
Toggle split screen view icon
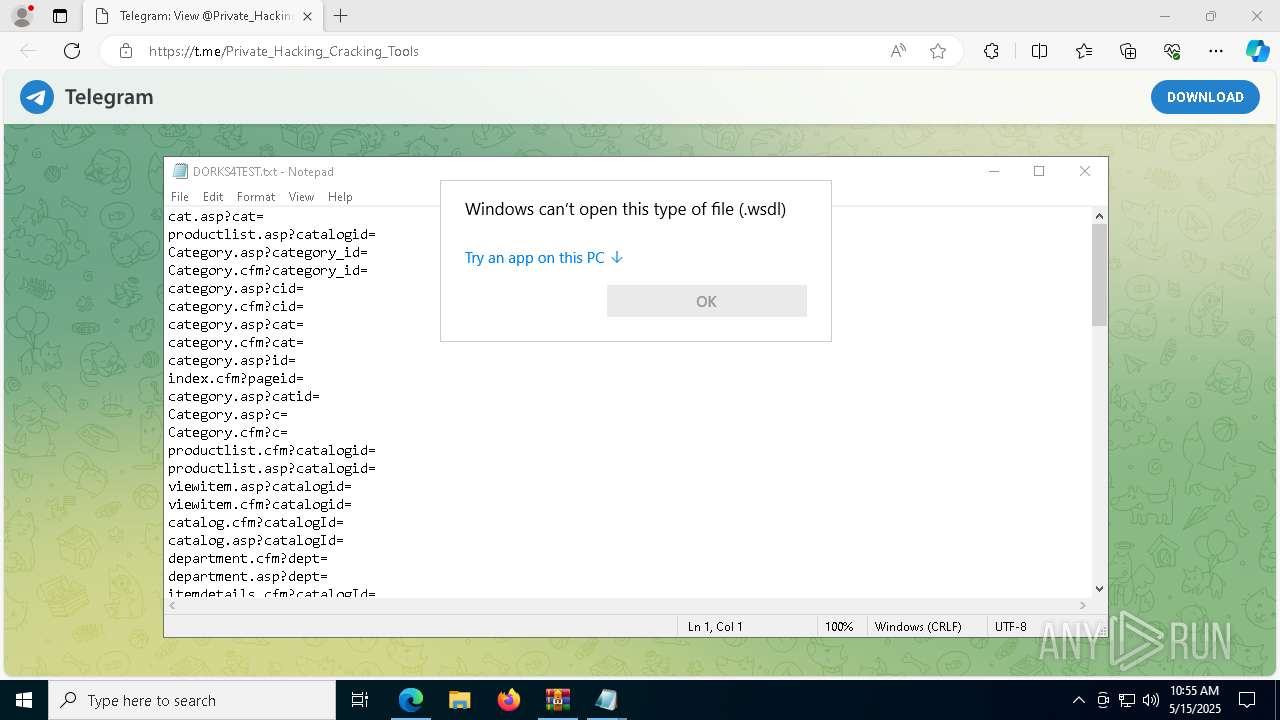[1039, 51]
